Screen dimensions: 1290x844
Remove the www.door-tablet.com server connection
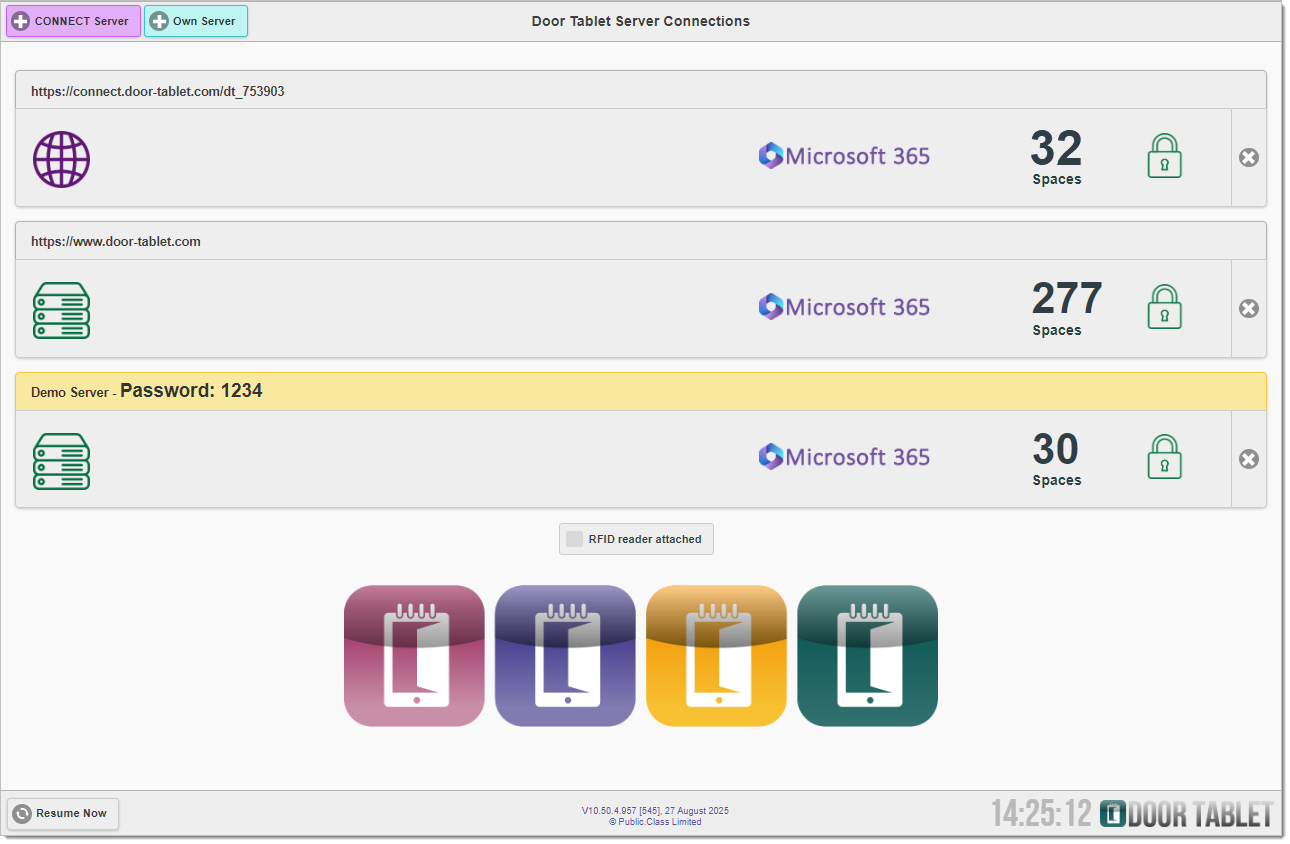tap(1248, 309)
